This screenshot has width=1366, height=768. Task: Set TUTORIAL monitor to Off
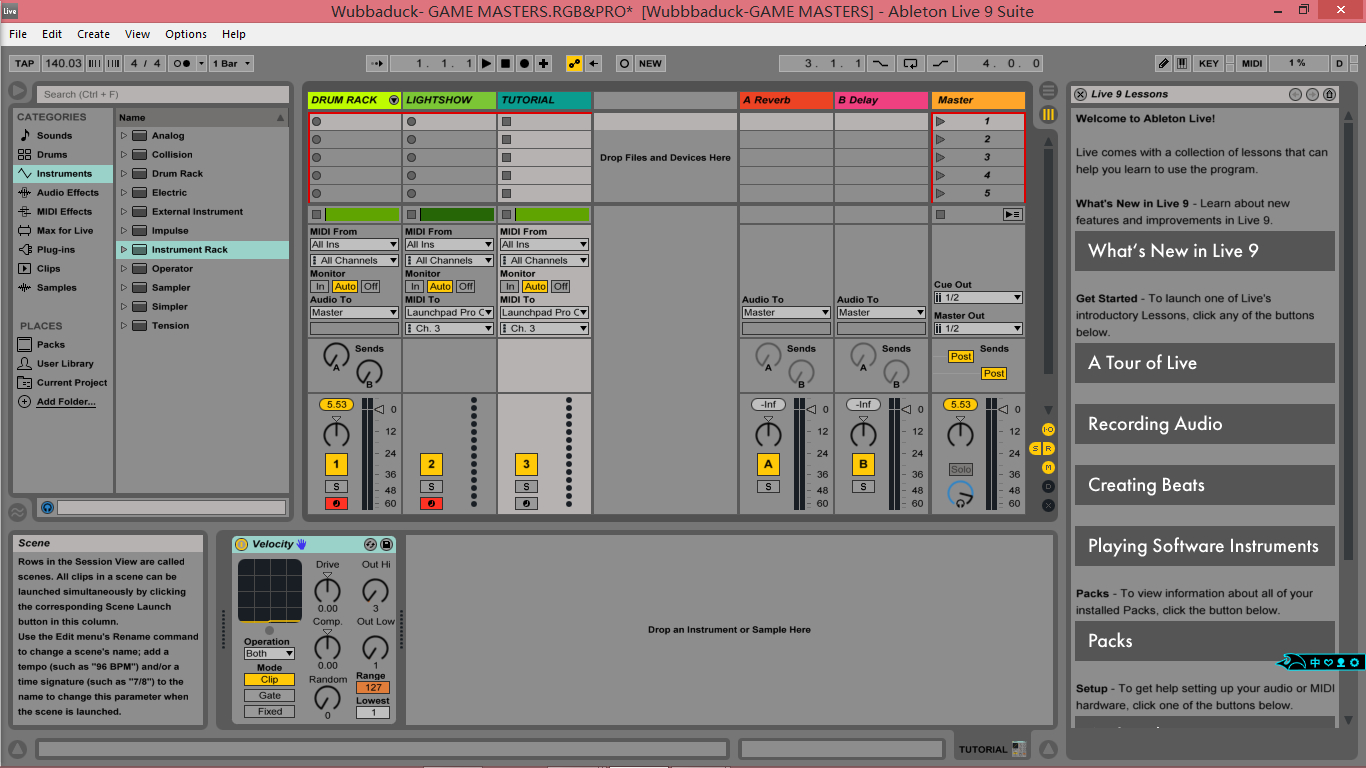[561, 286]
